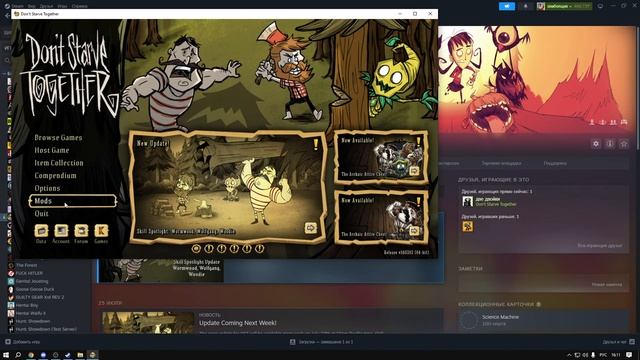Viewport: 640px width, 360px height.
Task: Open Item Collection in game menu
Action: [x=59, y=163]
